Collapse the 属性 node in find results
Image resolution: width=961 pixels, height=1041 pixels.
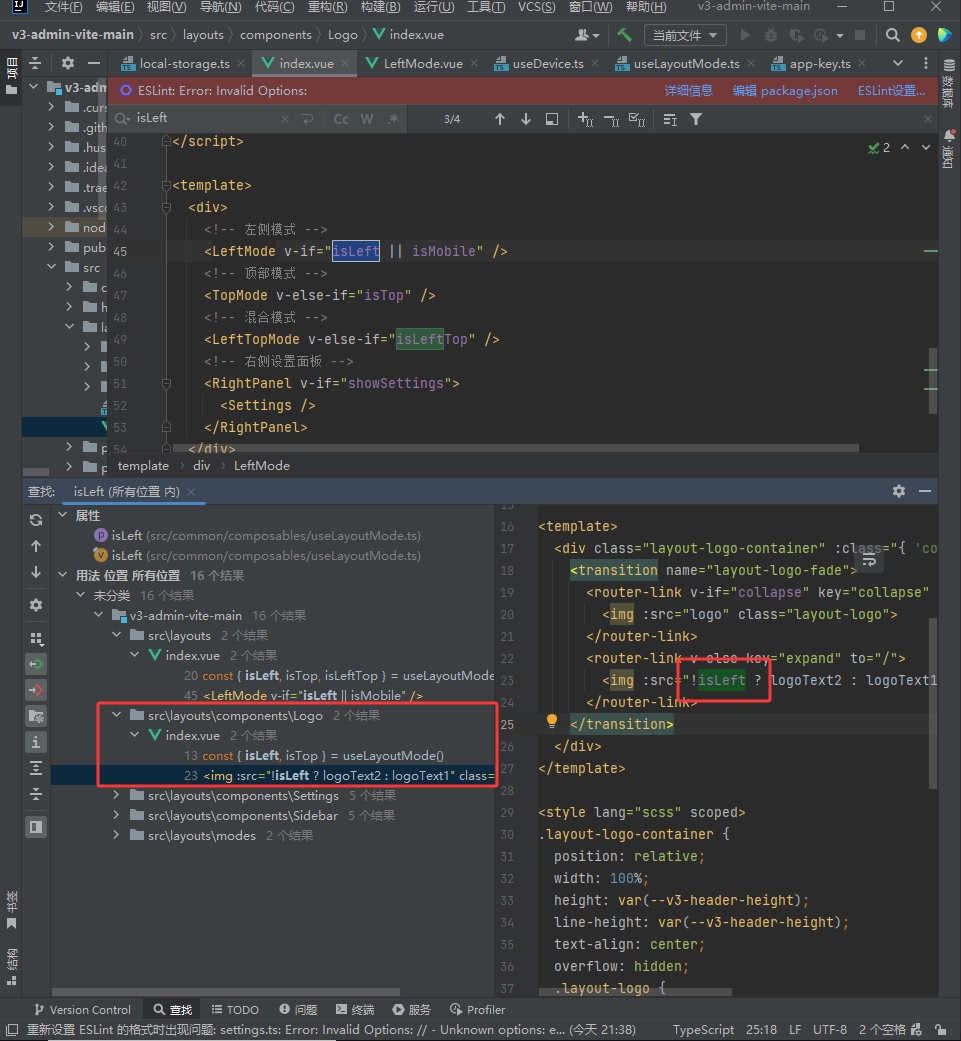point(63,515)
